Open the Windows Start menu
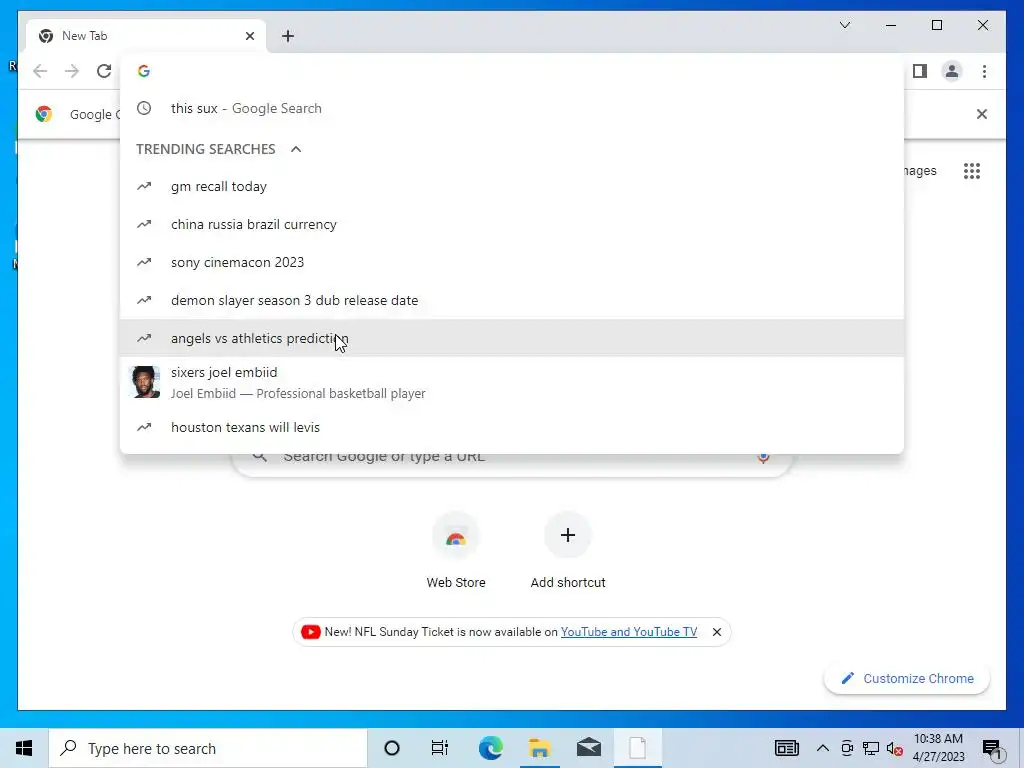The height and width of the screenshot is (768, 1024). click(24, 748)
